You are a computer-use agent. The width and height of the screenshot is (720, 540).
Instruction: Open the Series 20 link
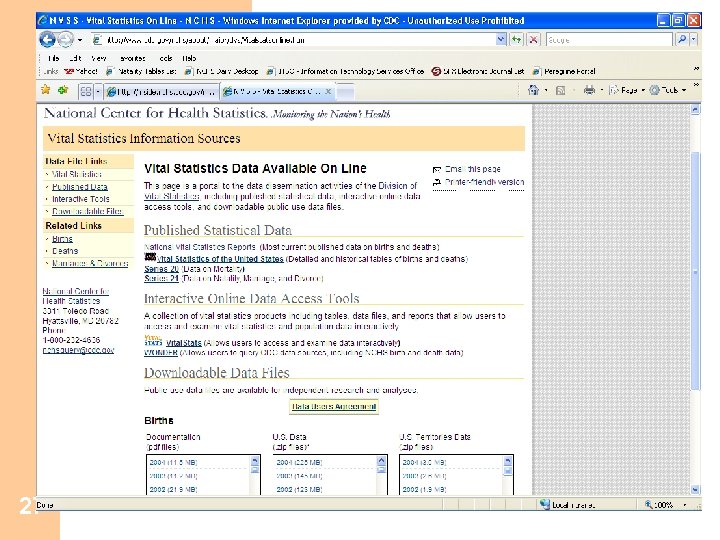161,269
